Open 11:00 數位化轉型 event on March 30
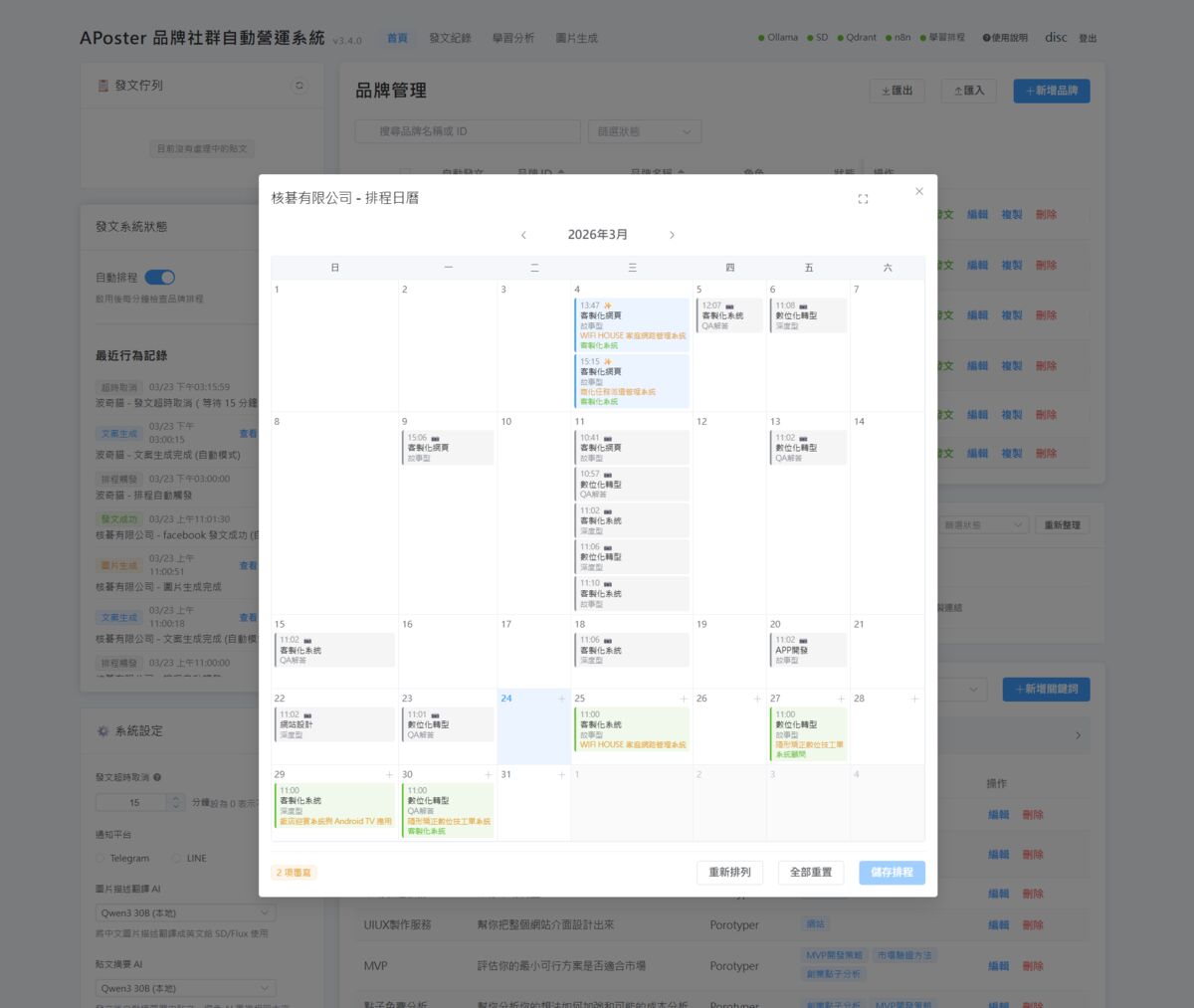 pos(448,810)
